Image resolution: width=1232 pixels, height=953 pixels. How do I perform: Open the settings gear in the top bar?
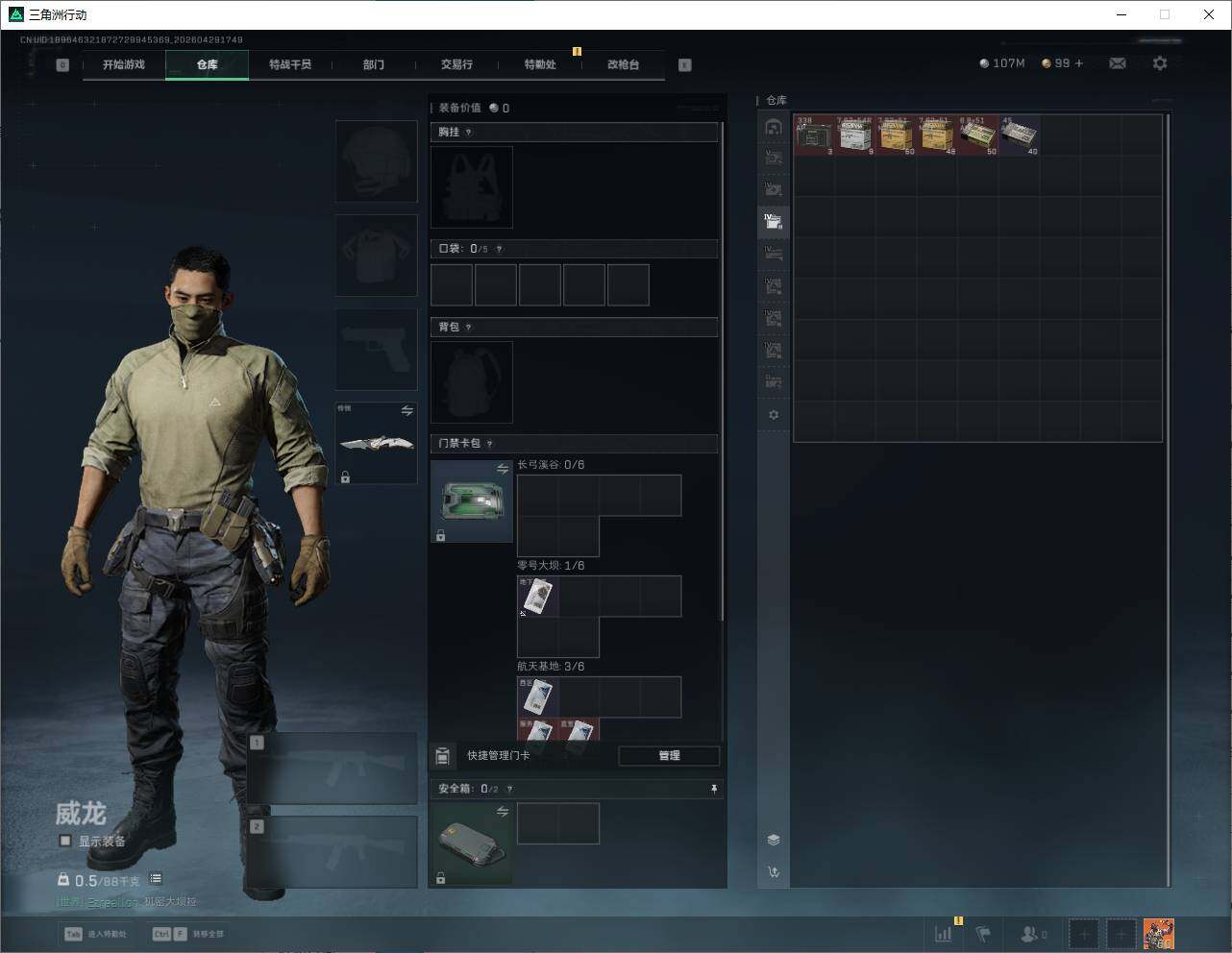click(x=1160, y=63)
